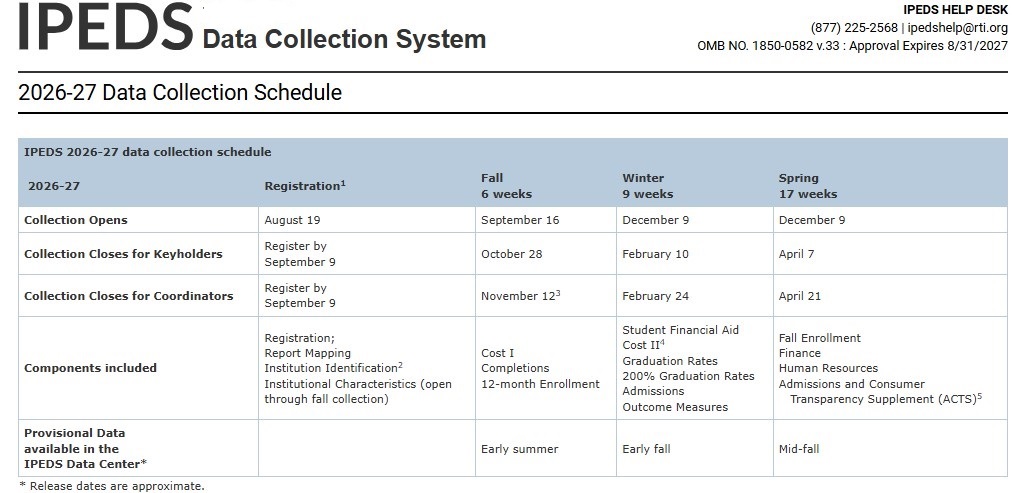Screen dimensions: 1012x493
Task: Select the Spring 17 weeks column header
Action: coord(807,186)
